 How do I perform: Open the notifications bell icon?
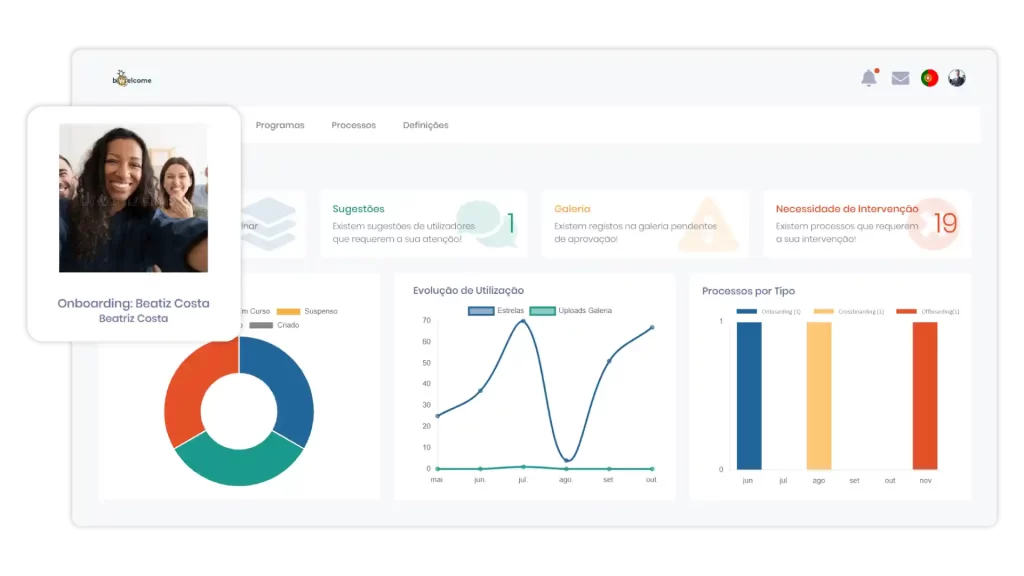pyautogui.click(x=869, y=78)
